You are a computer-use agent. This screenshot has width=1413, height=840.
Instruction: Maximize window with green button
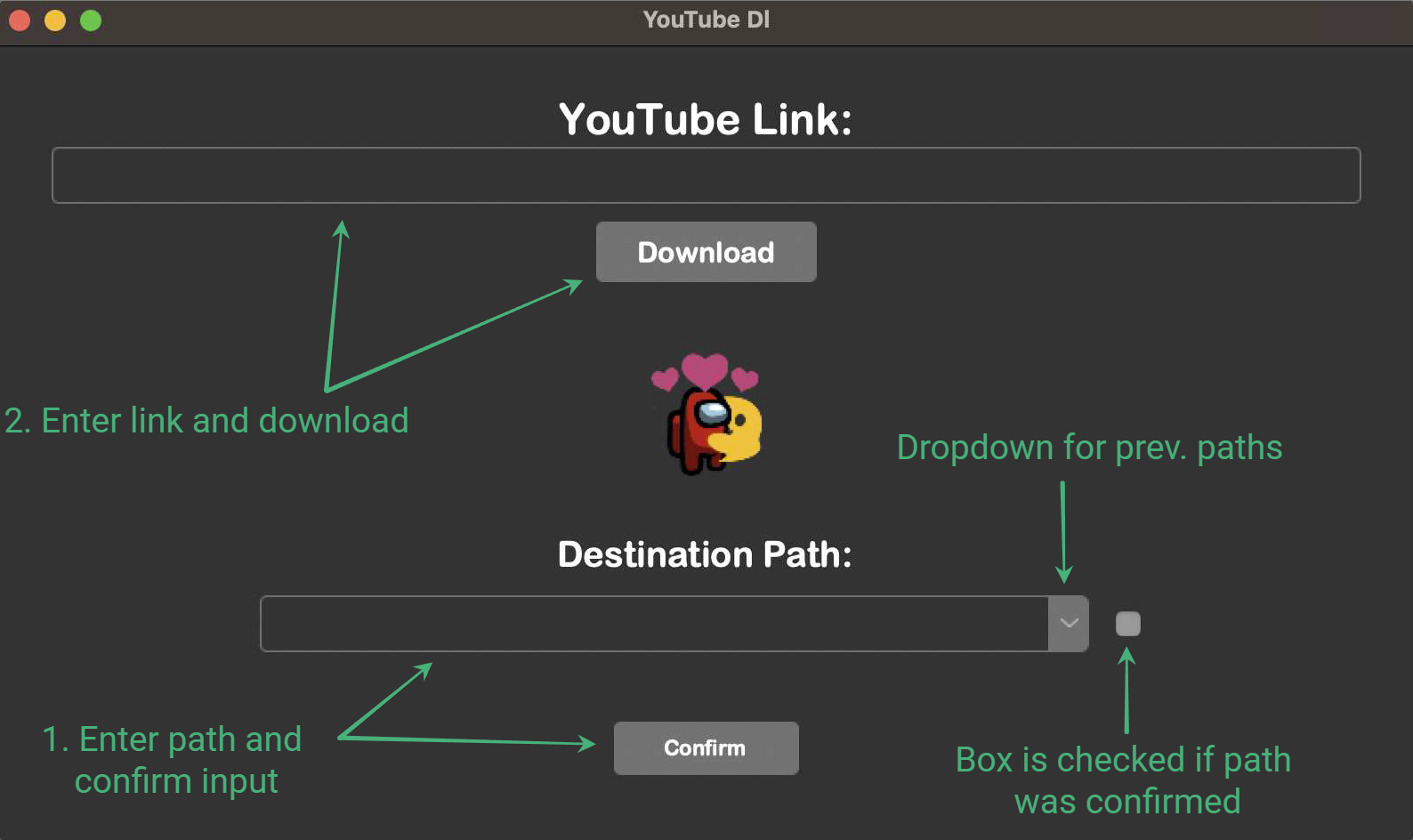coord(91,20)
